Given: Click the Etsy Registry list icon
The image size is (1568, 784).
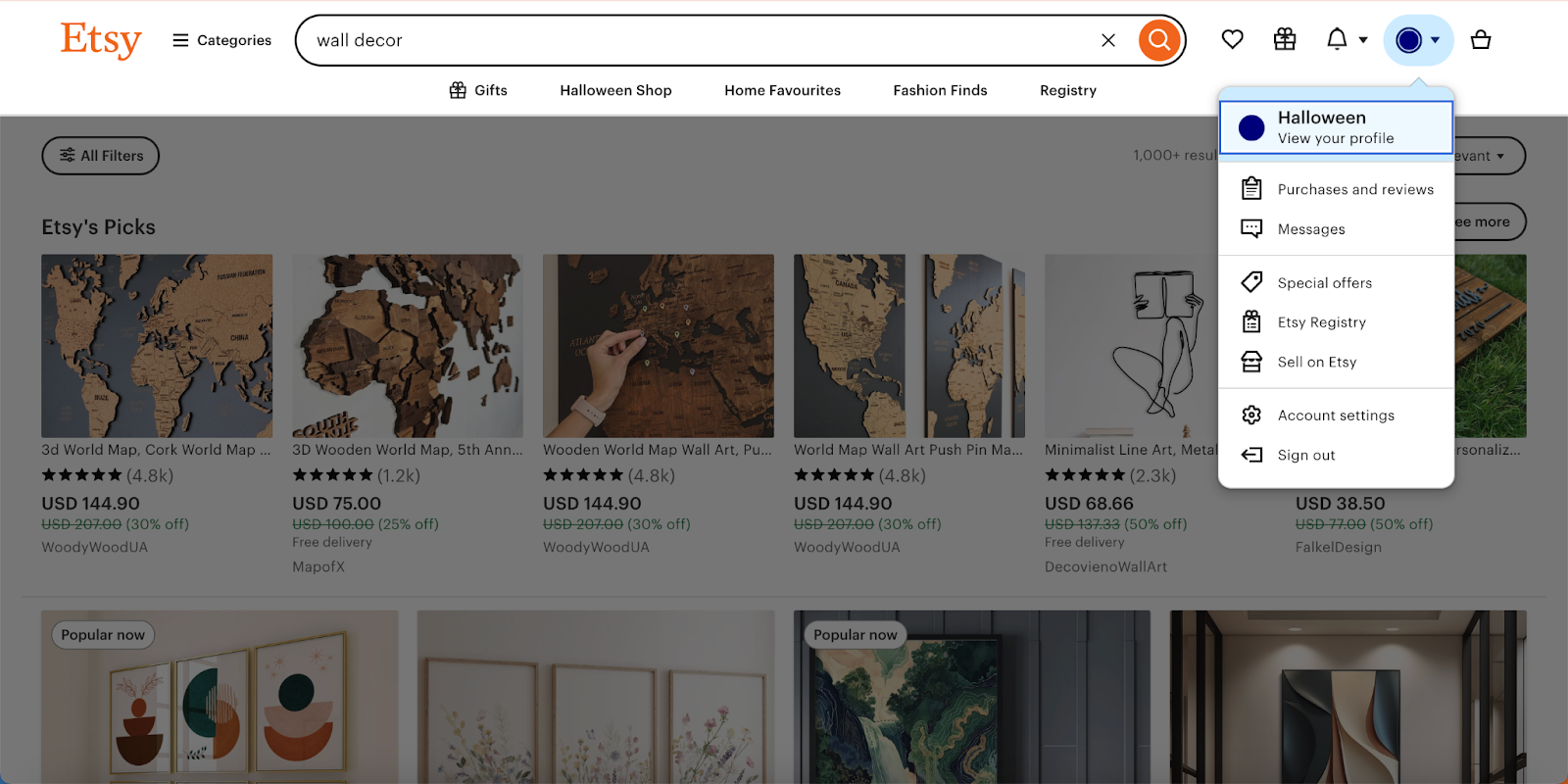Looking at the screenshot, I should [x=1251, y=321].
